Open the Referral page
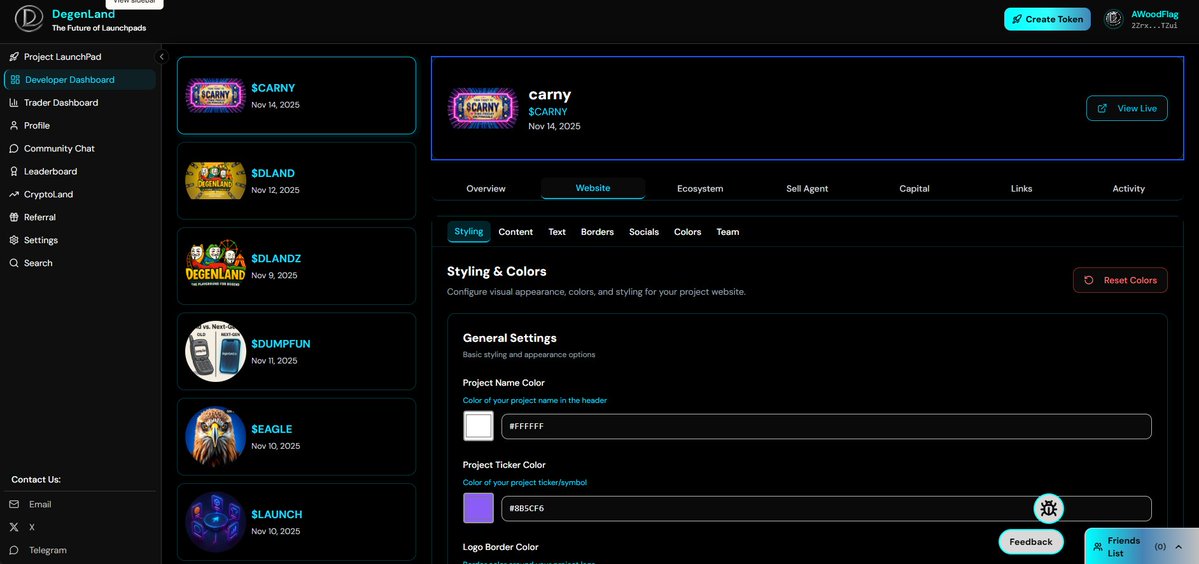Viewport: 1199px width, 564px height. (80, 217)
